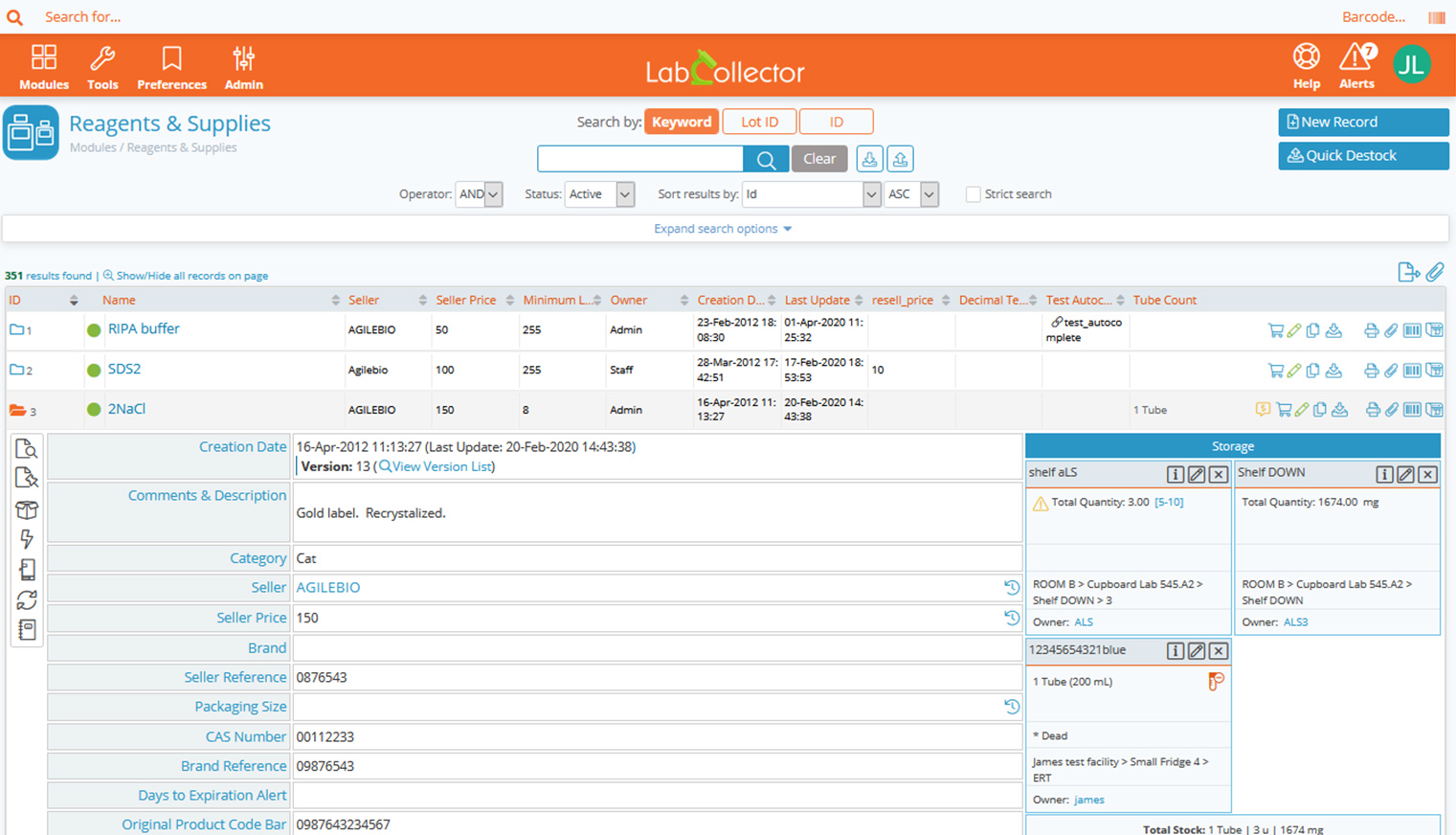Open the RIPA buffer record link

tap(144, 328)
